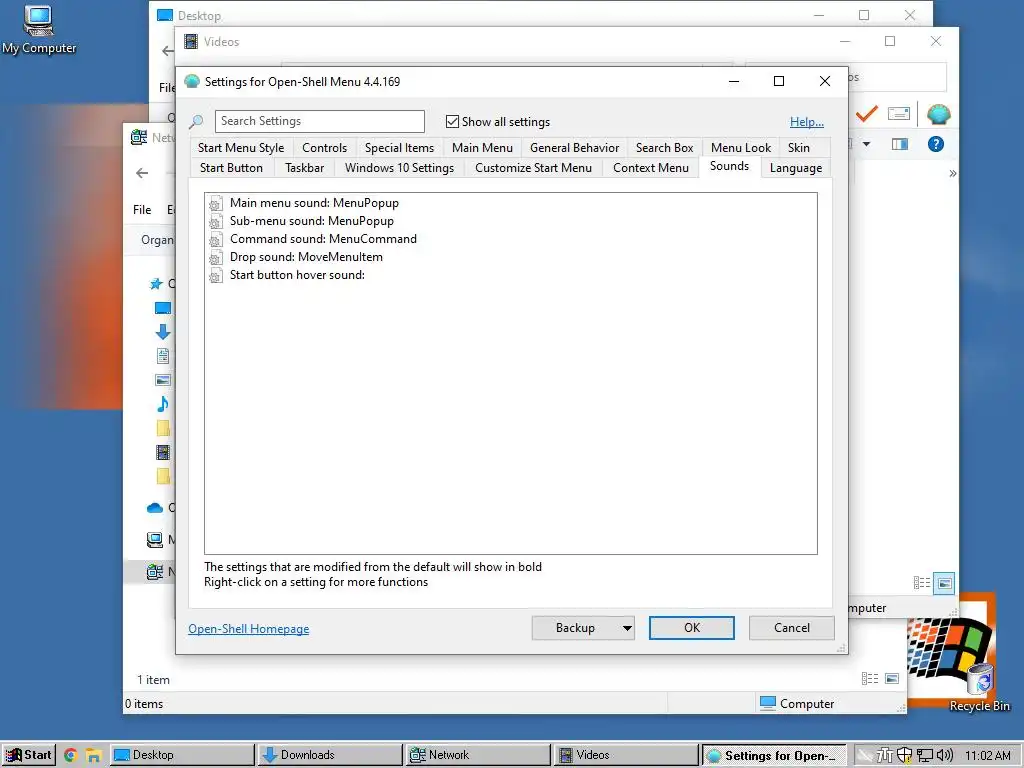1024x768 pixels.
Task: Click the My Computer desktop icon
Action: click(38, 29)
